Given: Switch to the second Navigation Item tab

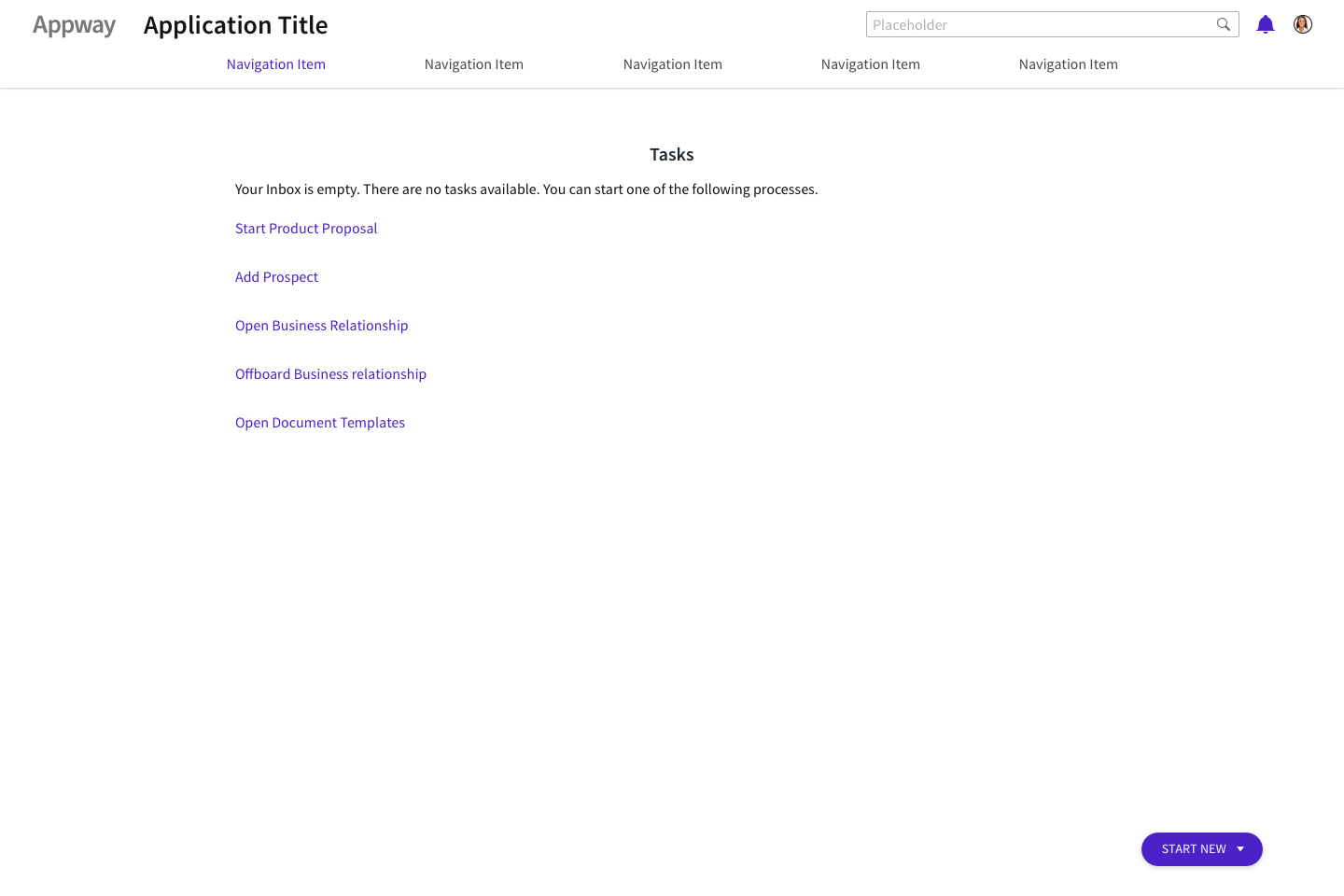Looking at the screenshot, I should click(473, 64).
